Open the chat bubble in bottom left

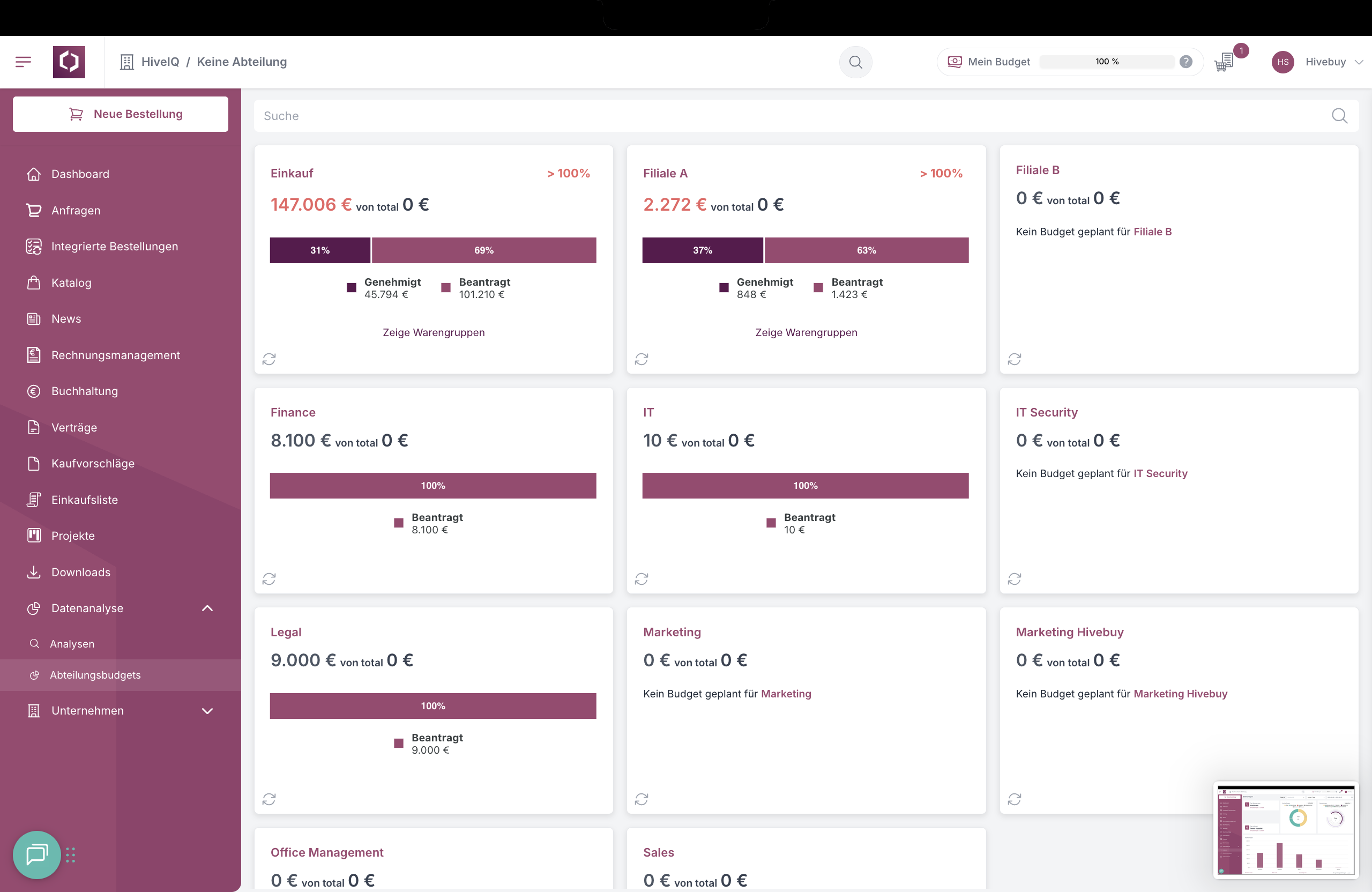click(x=36, y=855)
